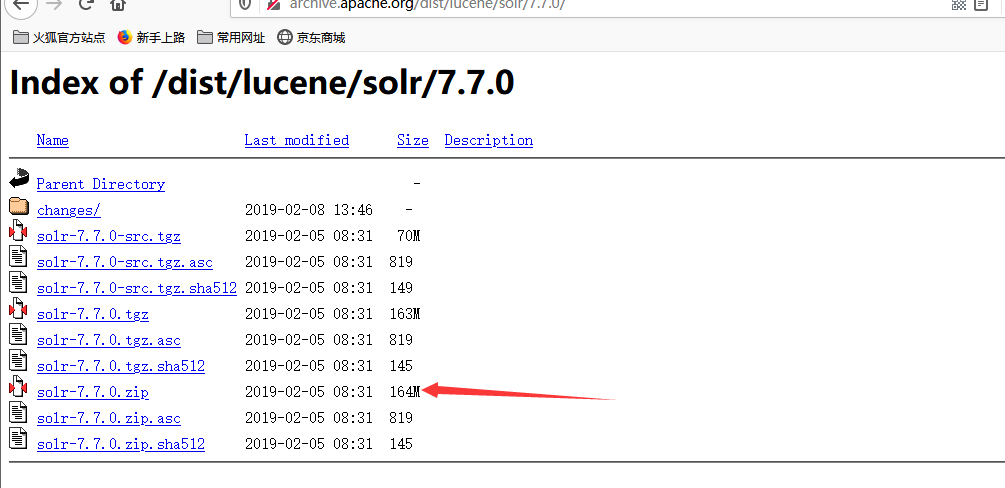Click the Index of /dist/lucene/solr/7.7.0 heading
This screenshot has height=488, width=1005.
[x=262, y=83]
